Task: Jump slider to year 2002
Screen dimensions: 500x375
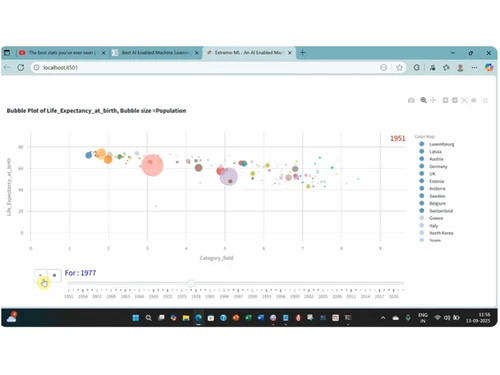Action: coord(309,296)
